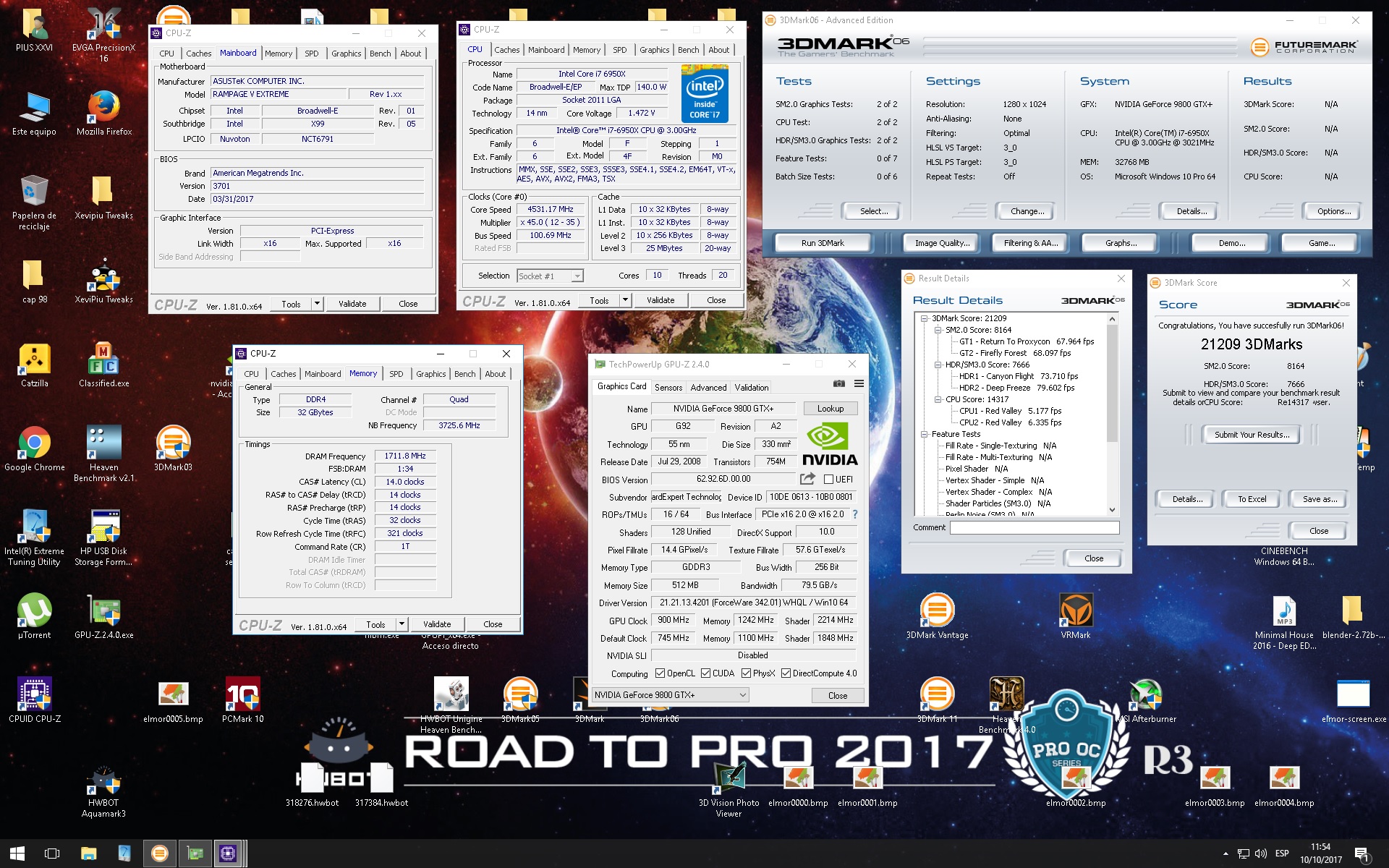Open HP USB Disk Storage Format icon
This screenshot has width=1389, height=868.
[x=104, y=537]
